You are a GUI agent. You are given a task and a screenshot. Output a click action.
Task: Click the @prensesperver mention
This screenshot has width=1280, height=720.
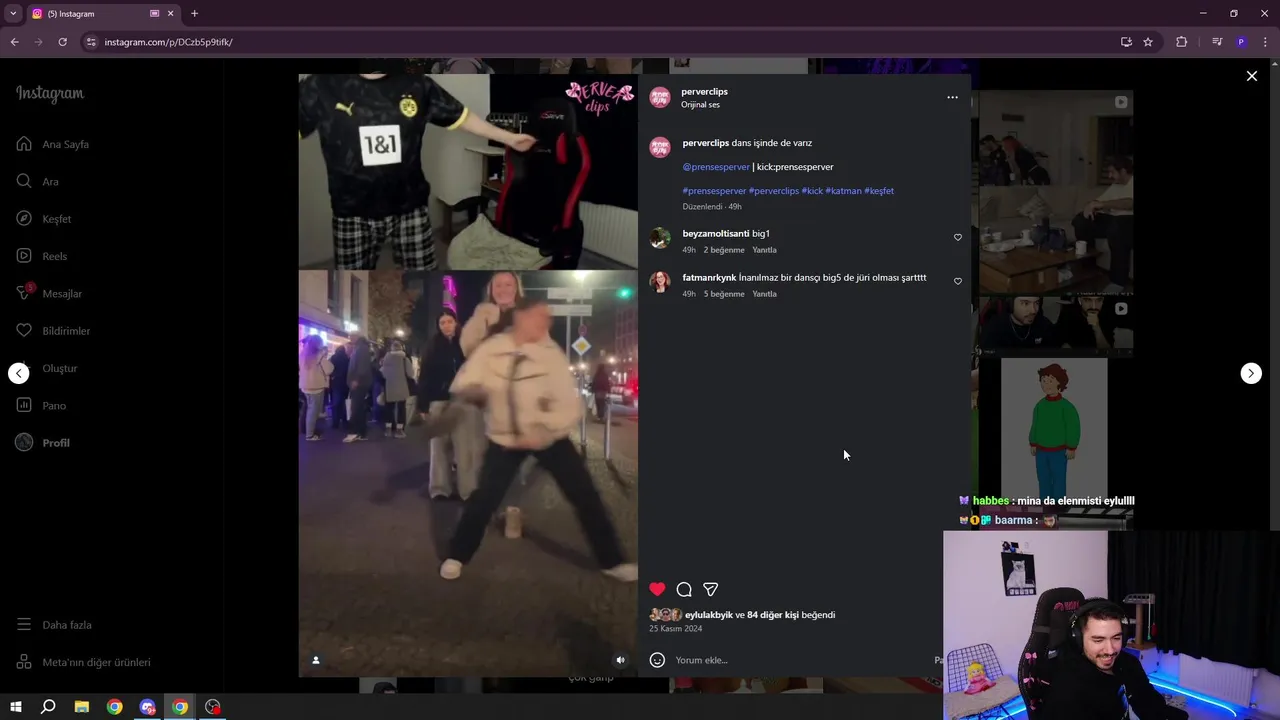point(716,167)
